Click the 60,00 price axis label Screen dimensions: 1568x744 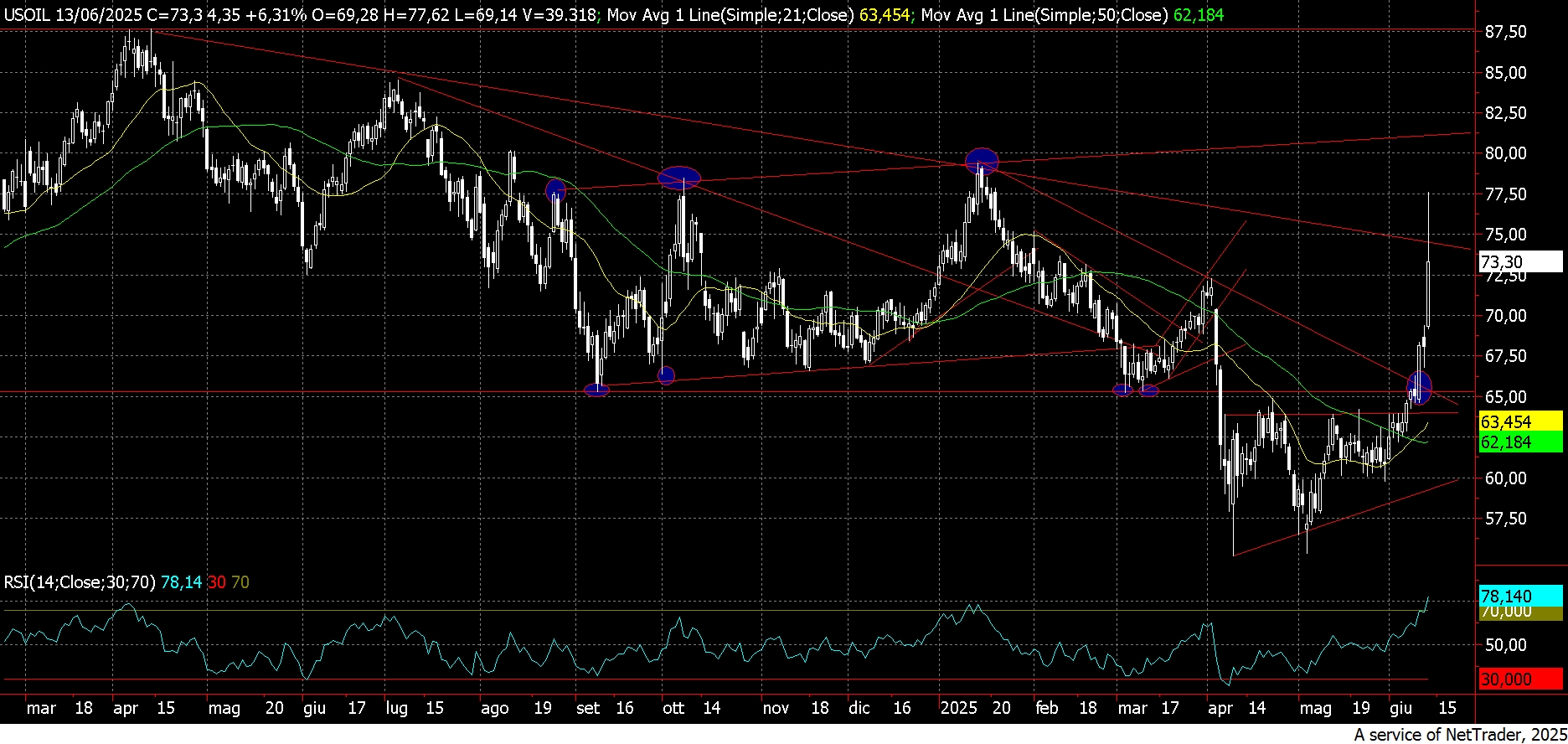(1505, 478)
